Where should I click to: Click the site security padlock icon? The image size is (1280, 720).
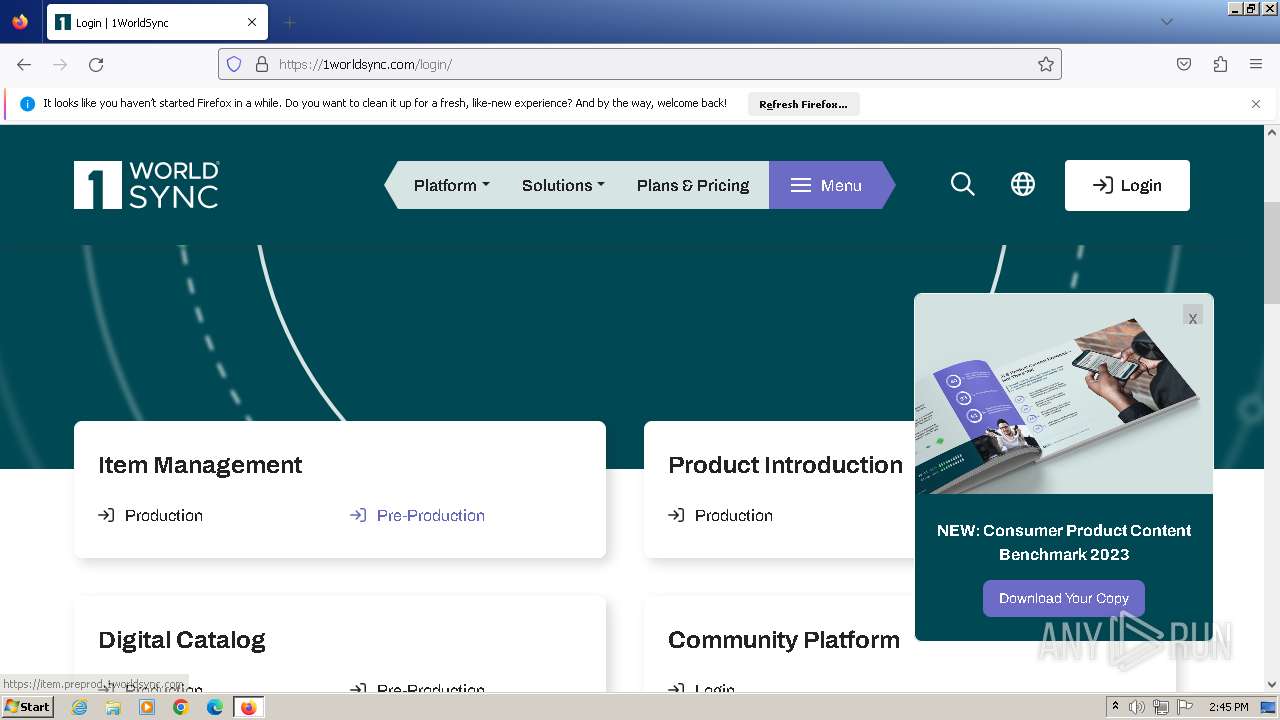click(x=262, y=64)
